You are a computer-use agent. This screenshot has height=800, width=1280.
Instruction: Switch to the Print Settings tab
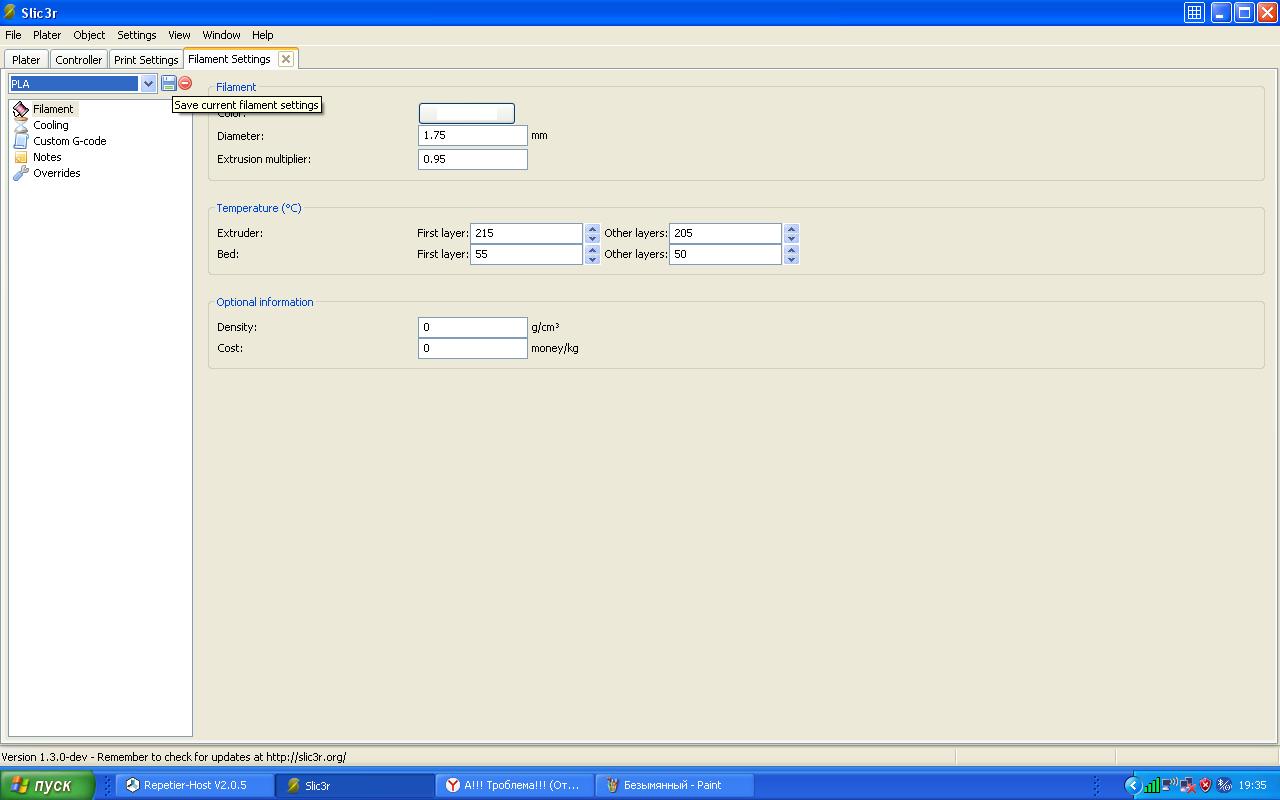pos(146,60)
